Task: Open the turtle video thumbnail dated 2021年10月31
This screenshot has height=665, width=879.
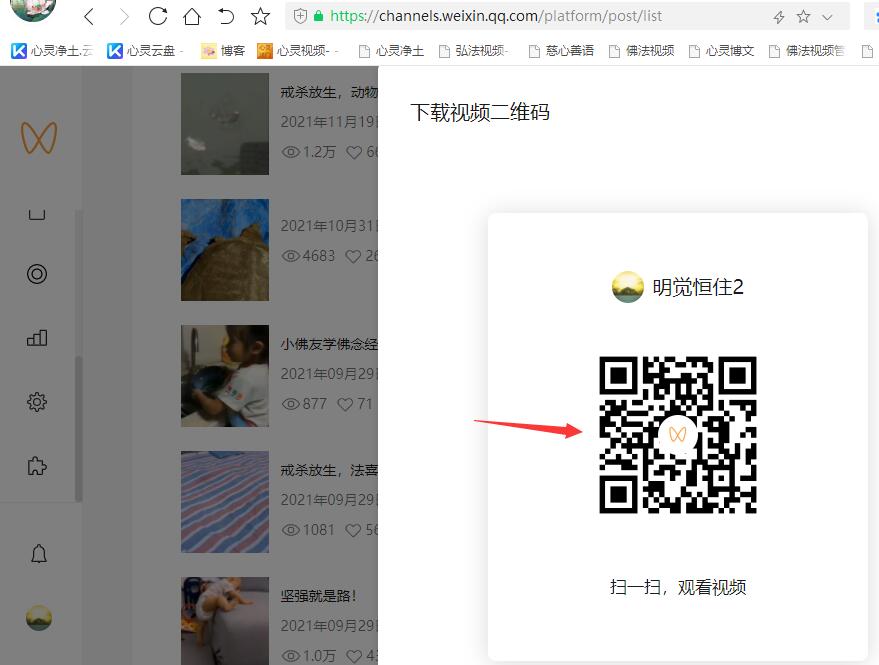Action: (225, 250)
